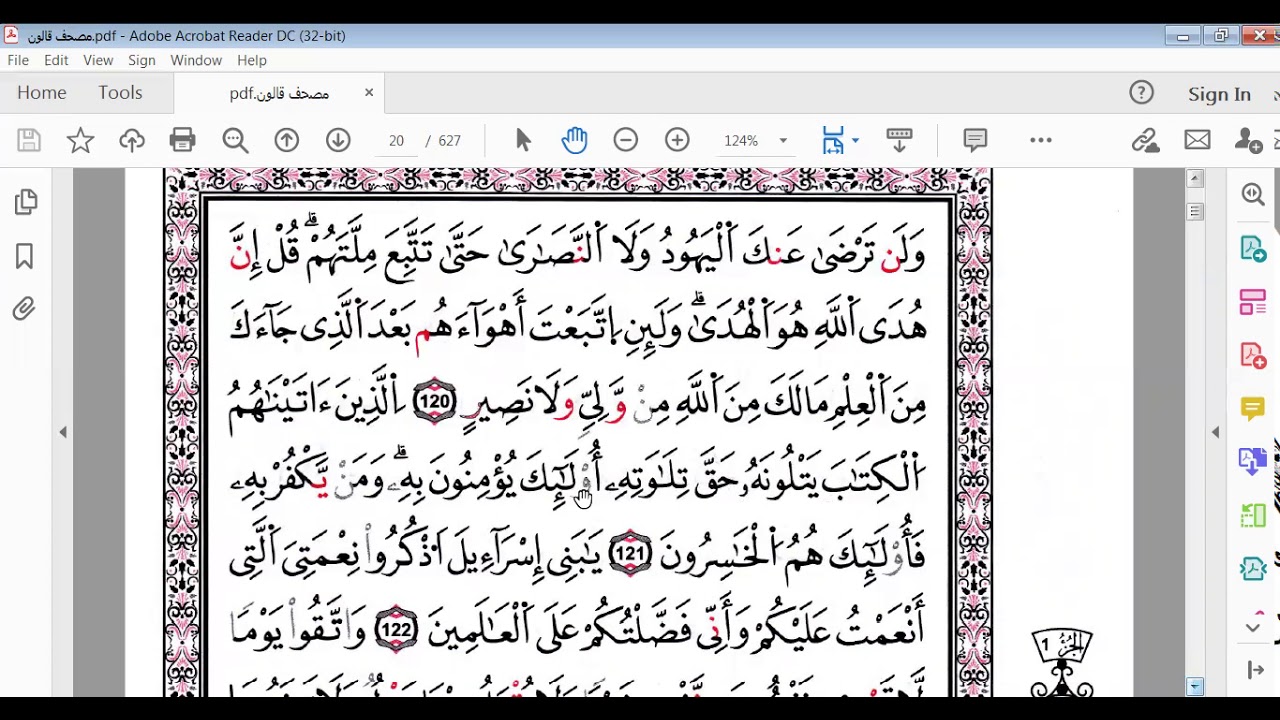Viewport: 1280px width, 720px height.
Task: Click the scrolling mode keyboard icon
Action: (899, 141)
